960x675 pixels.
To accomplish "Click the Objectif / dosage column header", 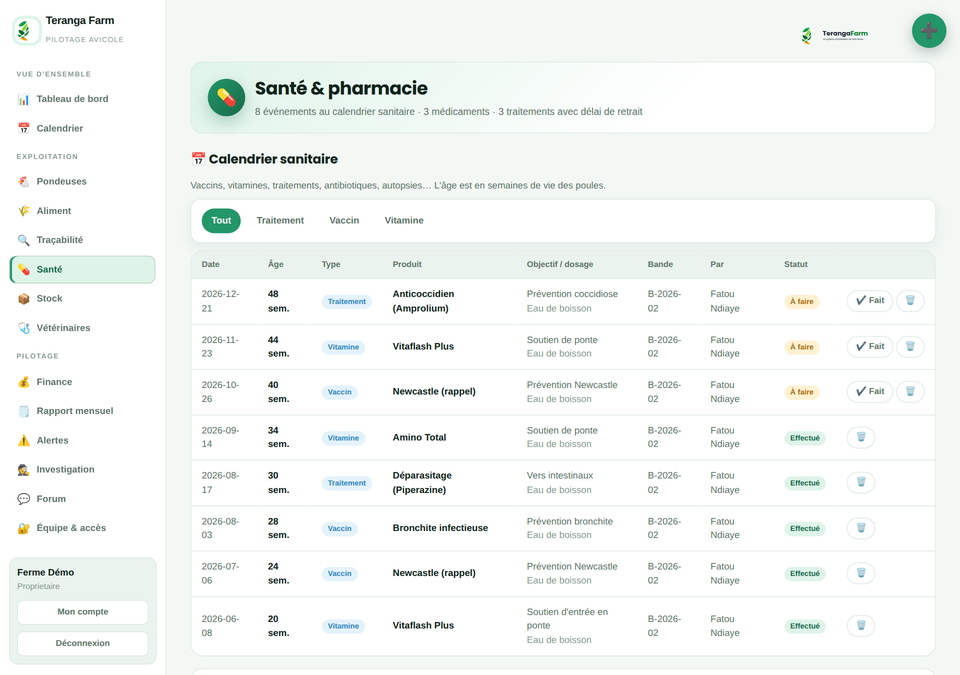I will [560, 264].
